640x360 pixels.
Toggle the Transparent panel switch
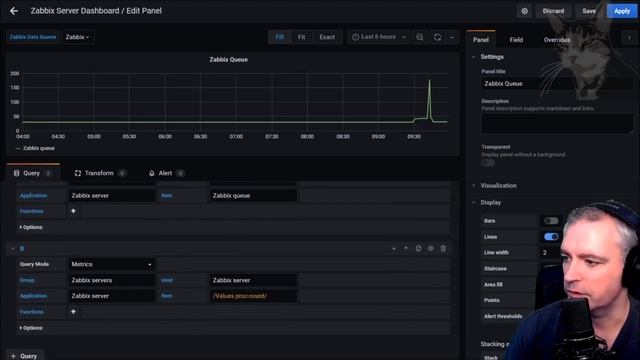(x=488, y=162)
